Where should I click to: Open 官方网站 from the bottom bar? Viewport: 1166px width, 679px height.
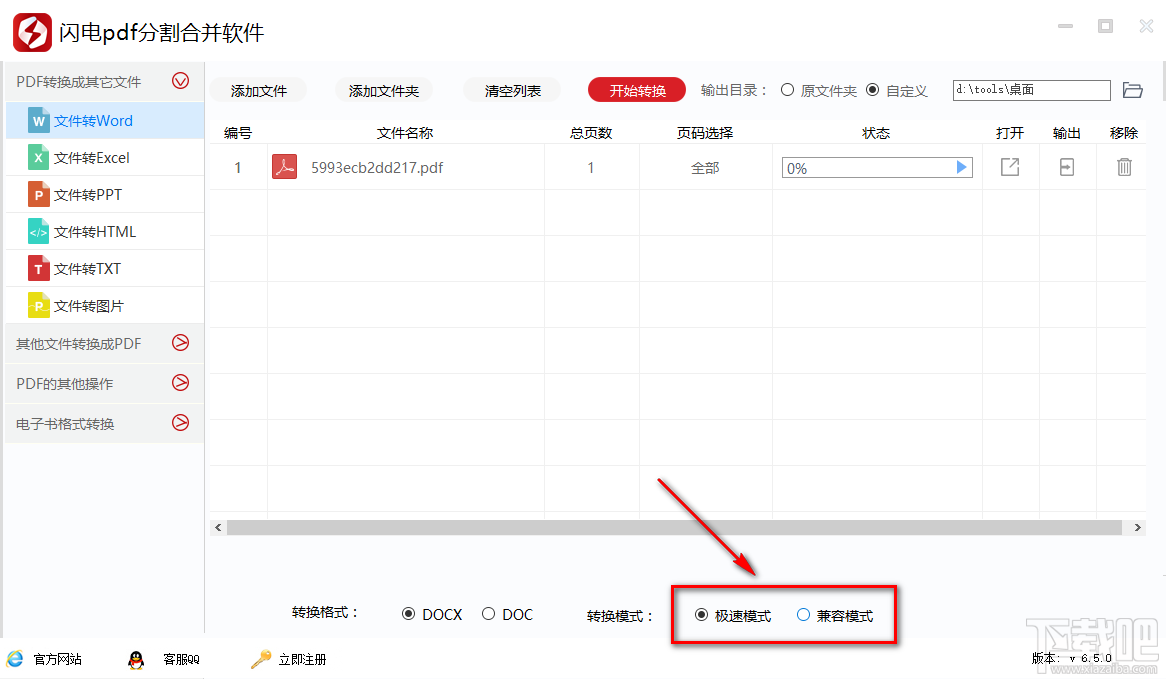[x=45, y=659]
